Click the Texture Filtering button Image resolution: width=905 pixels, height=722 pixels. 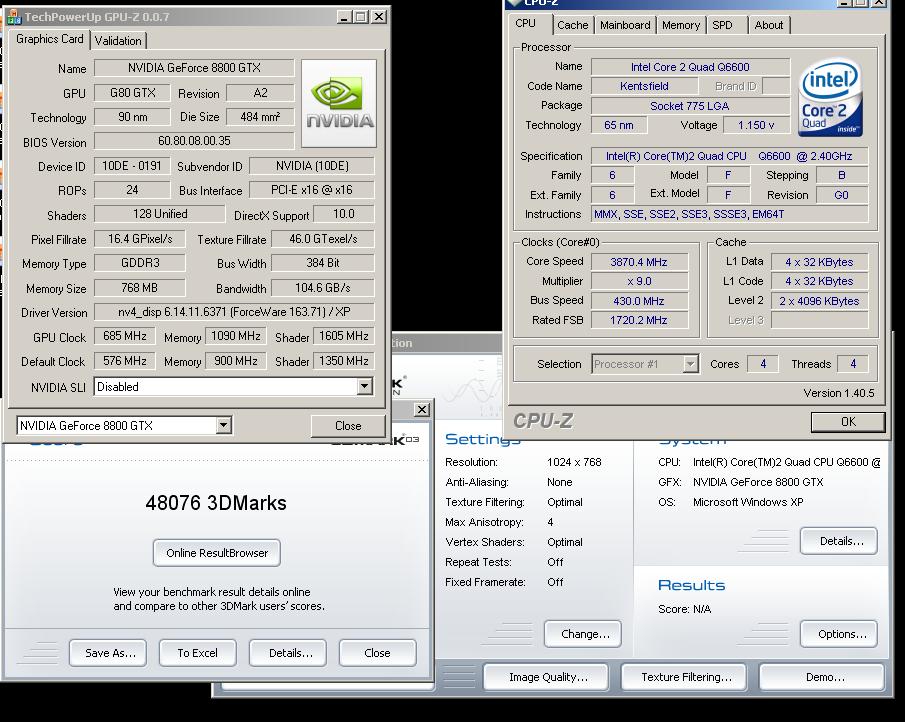click(684, 677)
